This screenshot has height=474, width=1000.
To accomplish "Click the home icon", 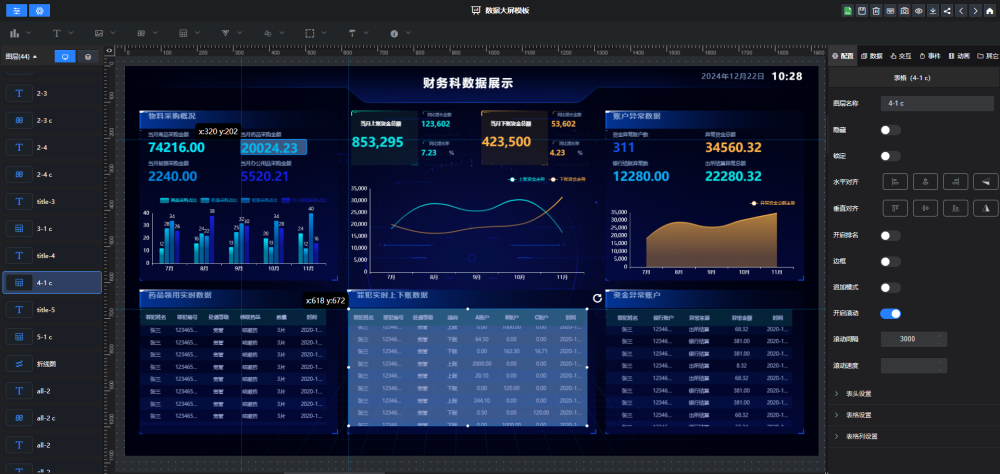I will click(990, 11).
